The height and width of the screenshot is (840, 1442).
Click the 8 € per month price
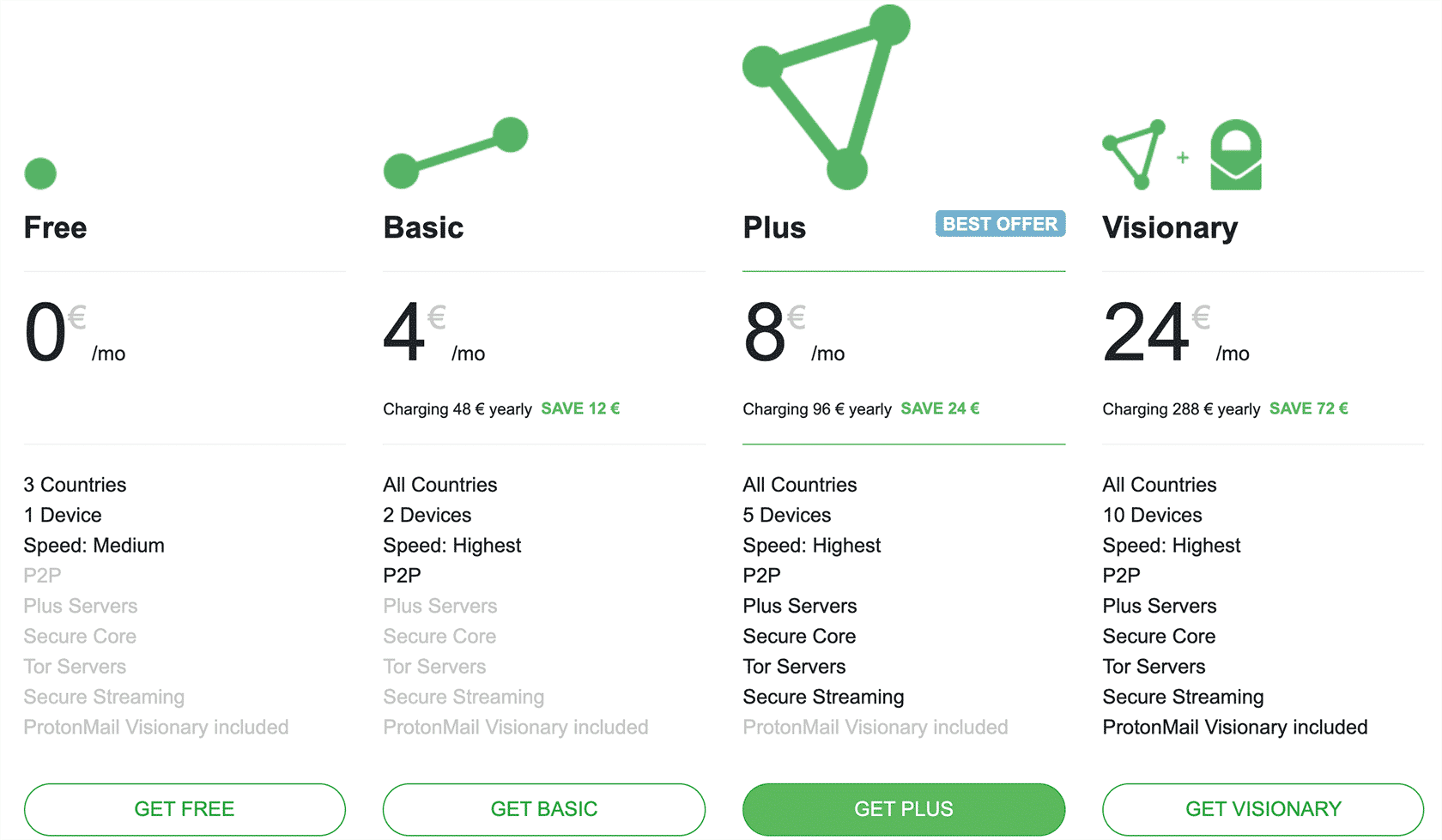(794, 333)
